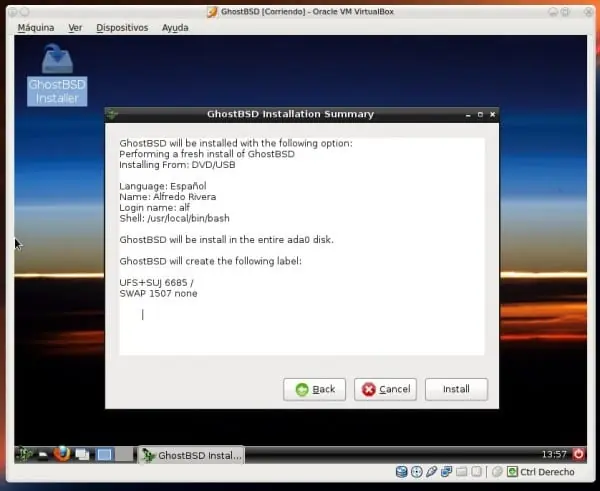Go Back to the previous installer step

pos(315,389)
